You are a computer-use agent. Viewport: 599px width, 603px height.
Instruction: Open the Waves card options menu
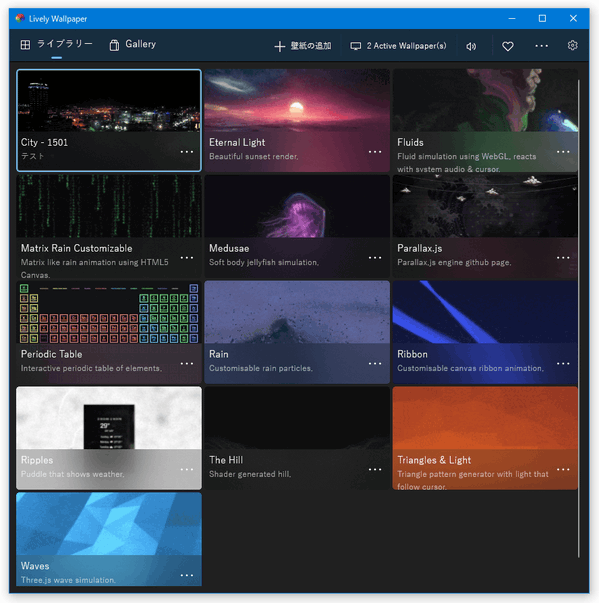pos(187,575)
